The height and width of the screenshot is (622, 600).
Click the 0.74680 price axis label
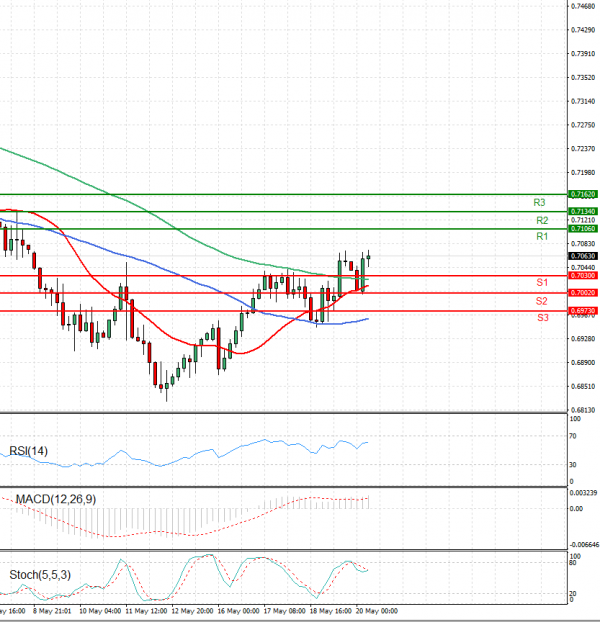[583, 6]
